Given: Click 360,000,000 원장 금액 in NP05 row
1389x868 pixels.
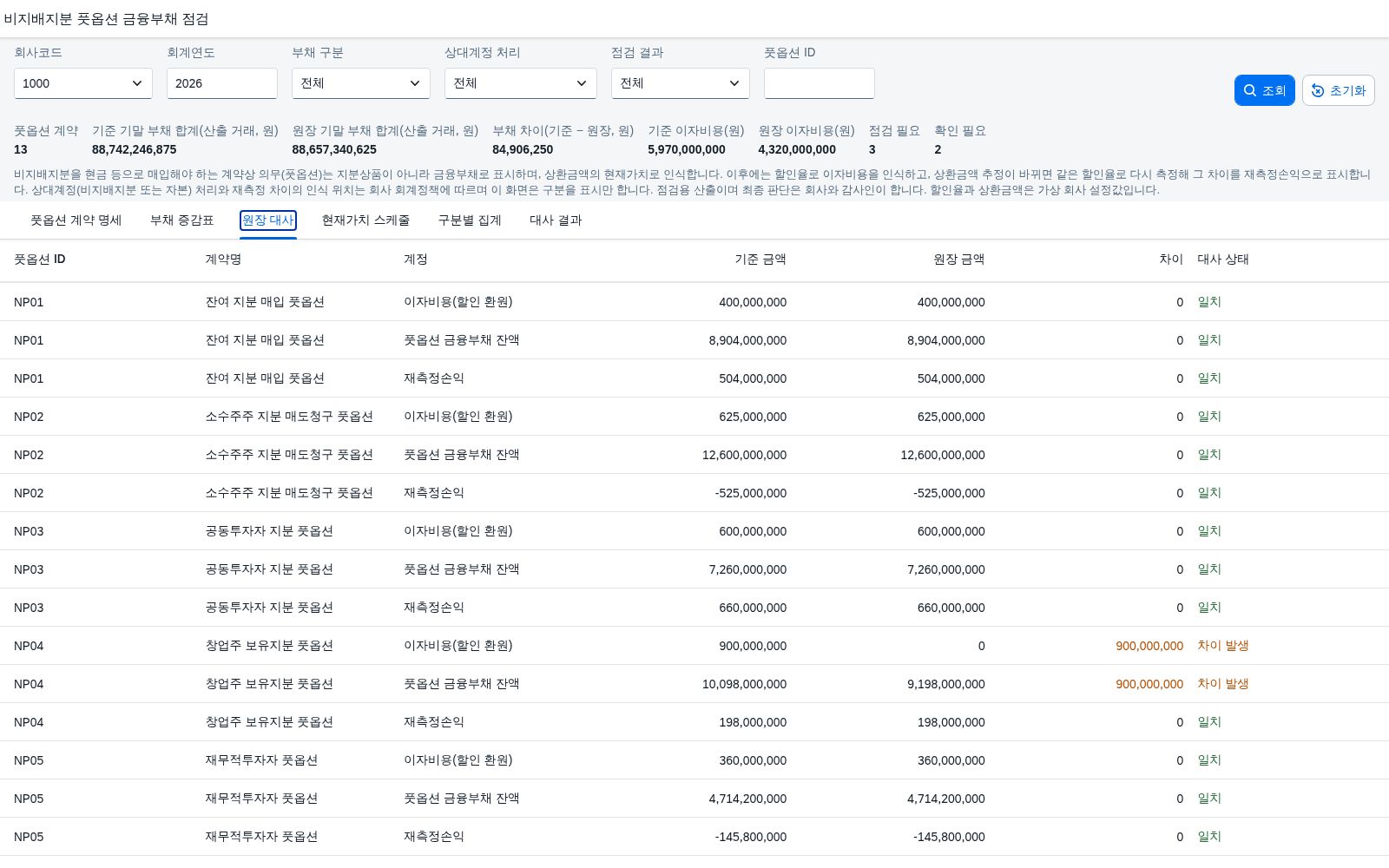Looking at the screenshot, I should click(x=951, y=760).
